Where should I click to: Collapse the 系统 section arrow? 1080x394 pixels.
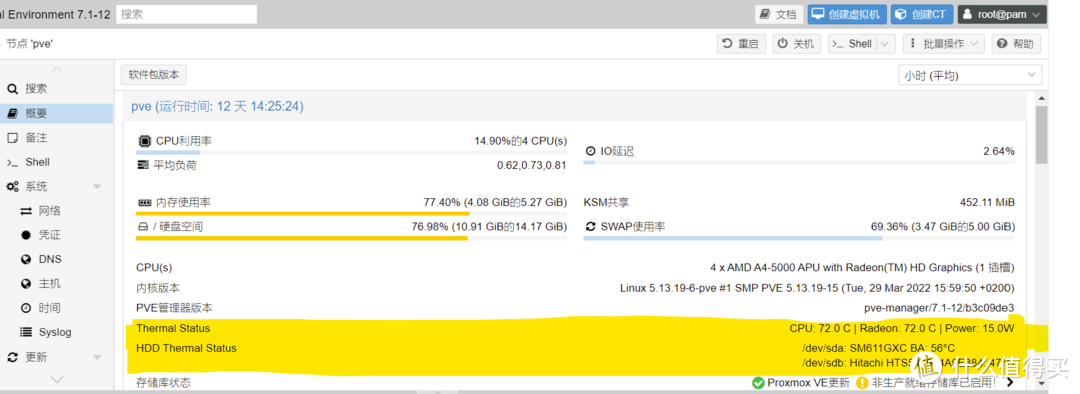point(97,187)
